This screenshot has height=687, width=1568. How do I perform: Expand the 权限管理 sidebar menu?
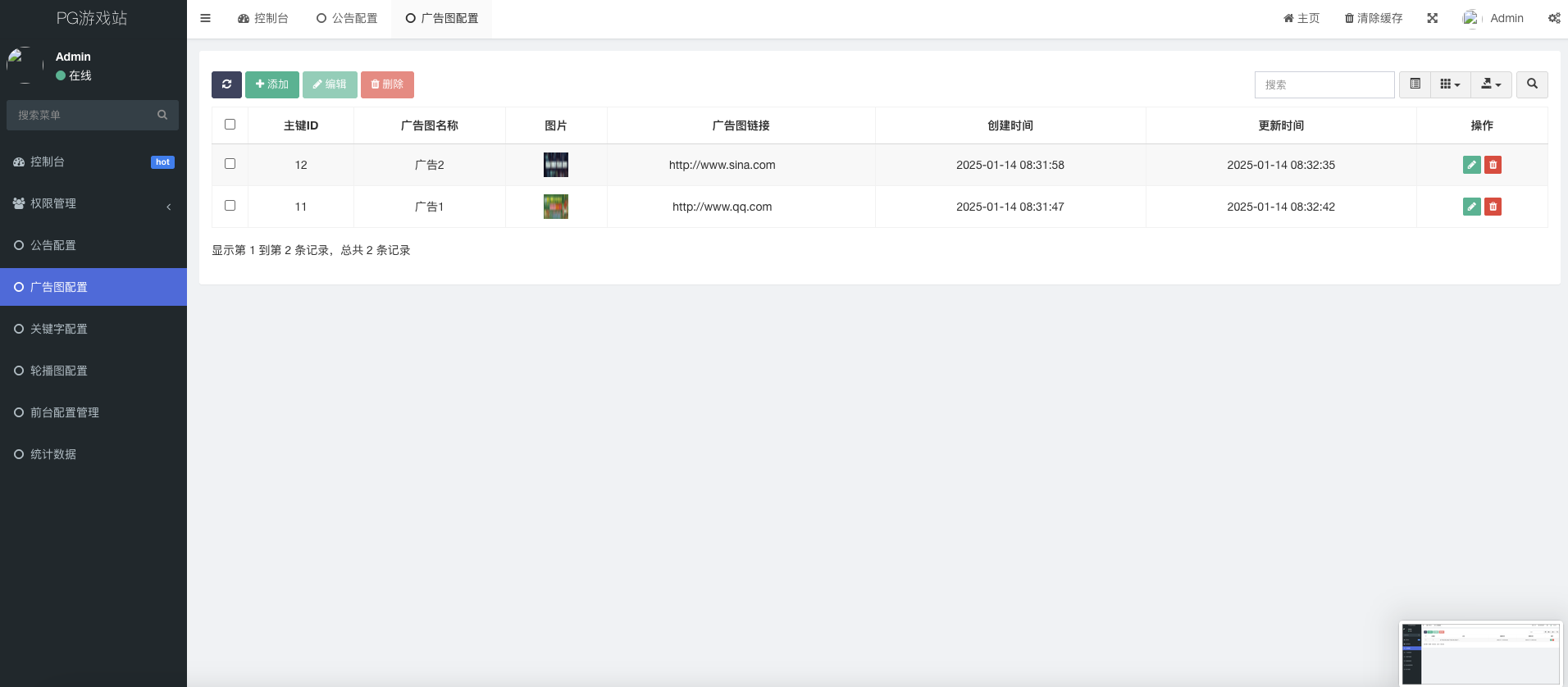point(93,203)
